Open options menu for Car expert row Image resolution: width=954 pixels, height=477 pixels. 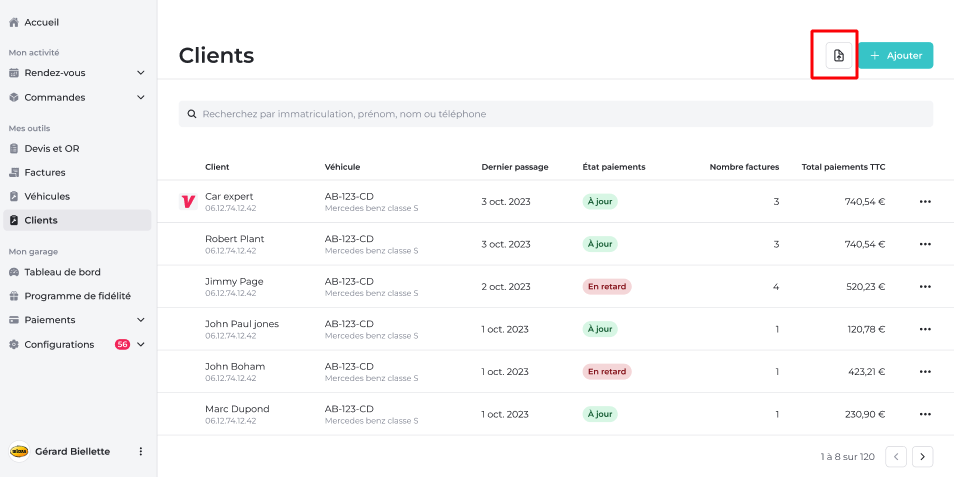[x=924, y=202]
